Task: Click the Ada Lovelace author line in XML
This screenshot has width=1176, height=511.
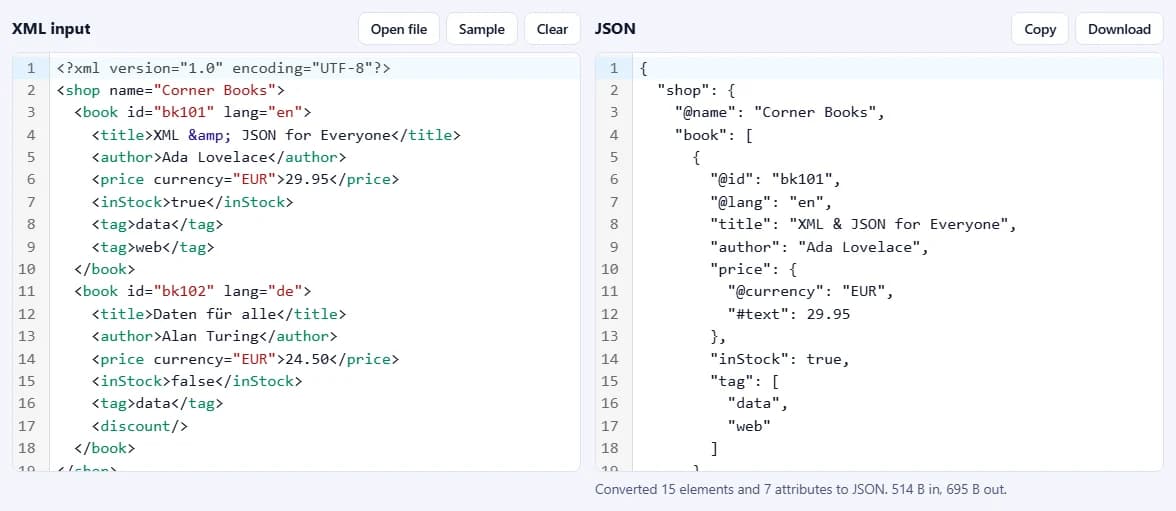Action: coord(219,158)
